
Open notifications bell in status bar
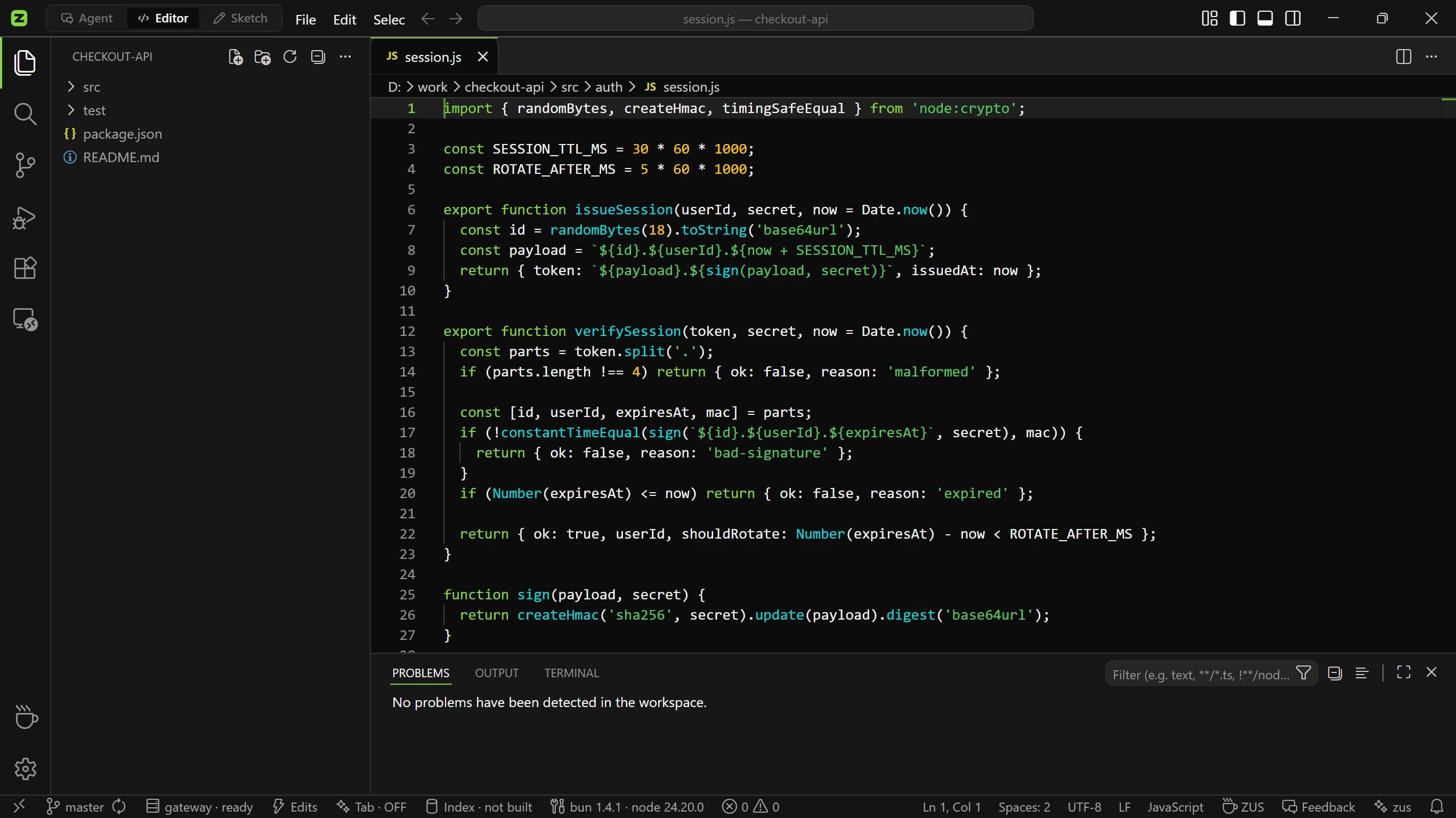click(1437, 807)
